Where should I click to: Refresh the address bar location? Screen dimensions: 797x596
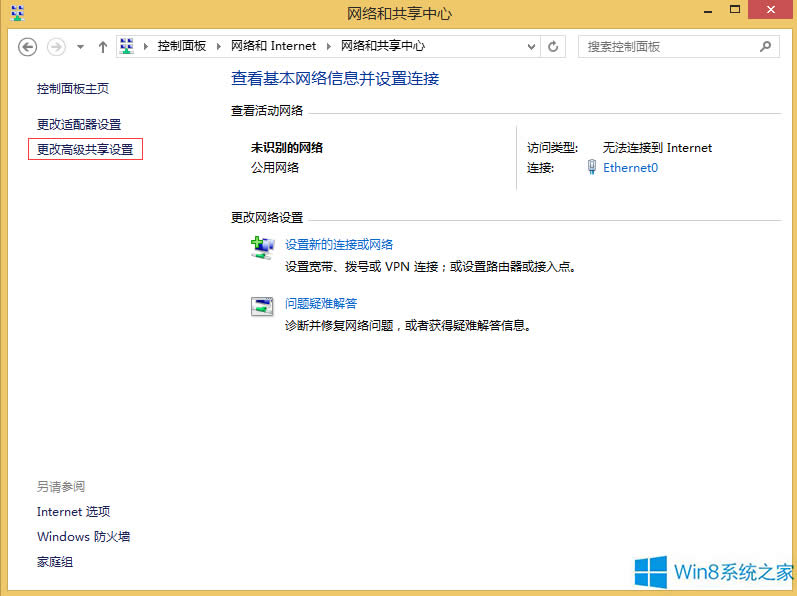(554, 46)
